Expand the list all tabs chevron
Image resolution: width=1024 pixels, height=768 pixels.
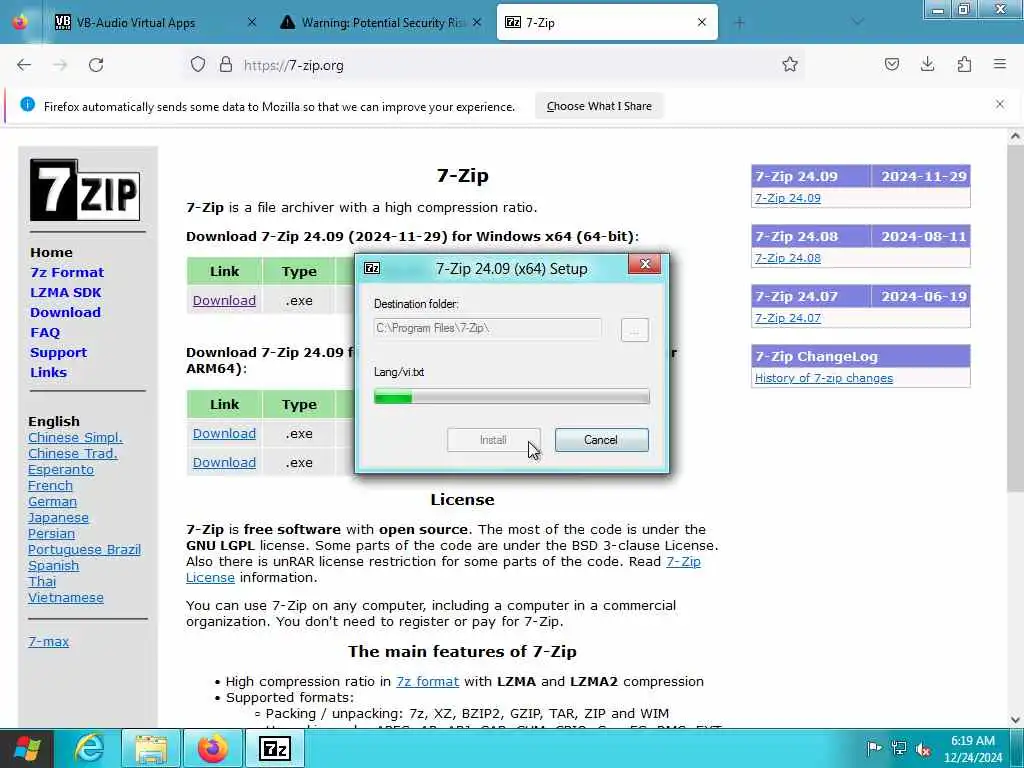857,23
